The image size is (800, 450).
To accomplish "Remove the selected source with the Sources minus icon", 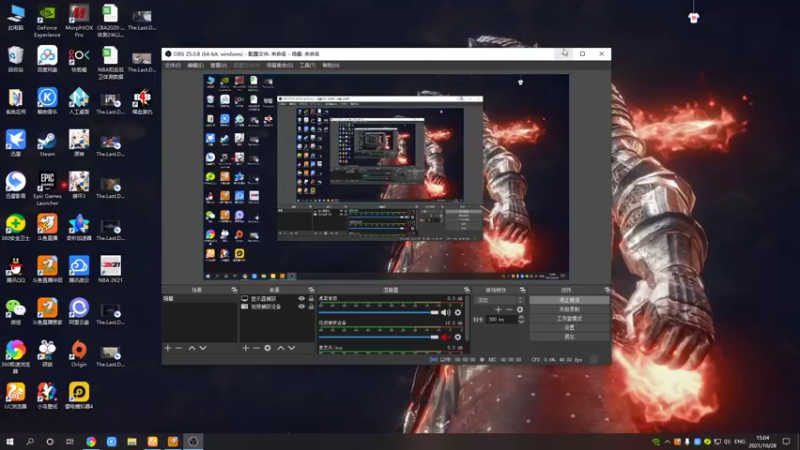I will 256,348.
